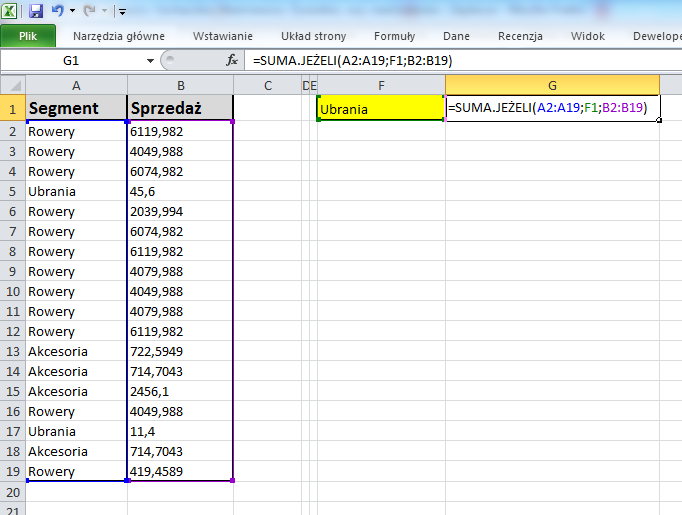Click cell B17 with value 11,4

[181, 431]
